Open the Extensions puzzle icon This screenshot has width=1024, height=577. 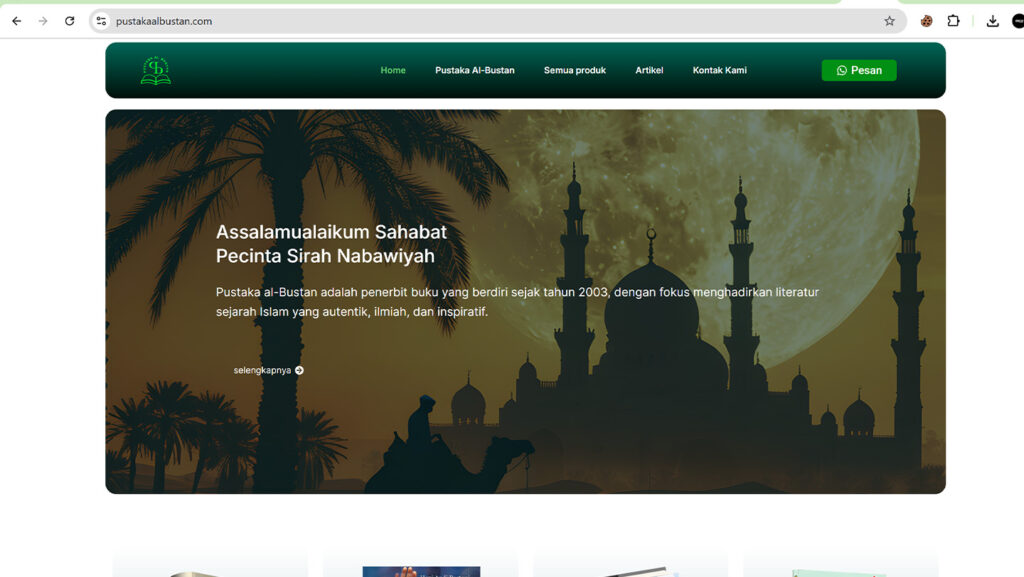pos(953,21)
